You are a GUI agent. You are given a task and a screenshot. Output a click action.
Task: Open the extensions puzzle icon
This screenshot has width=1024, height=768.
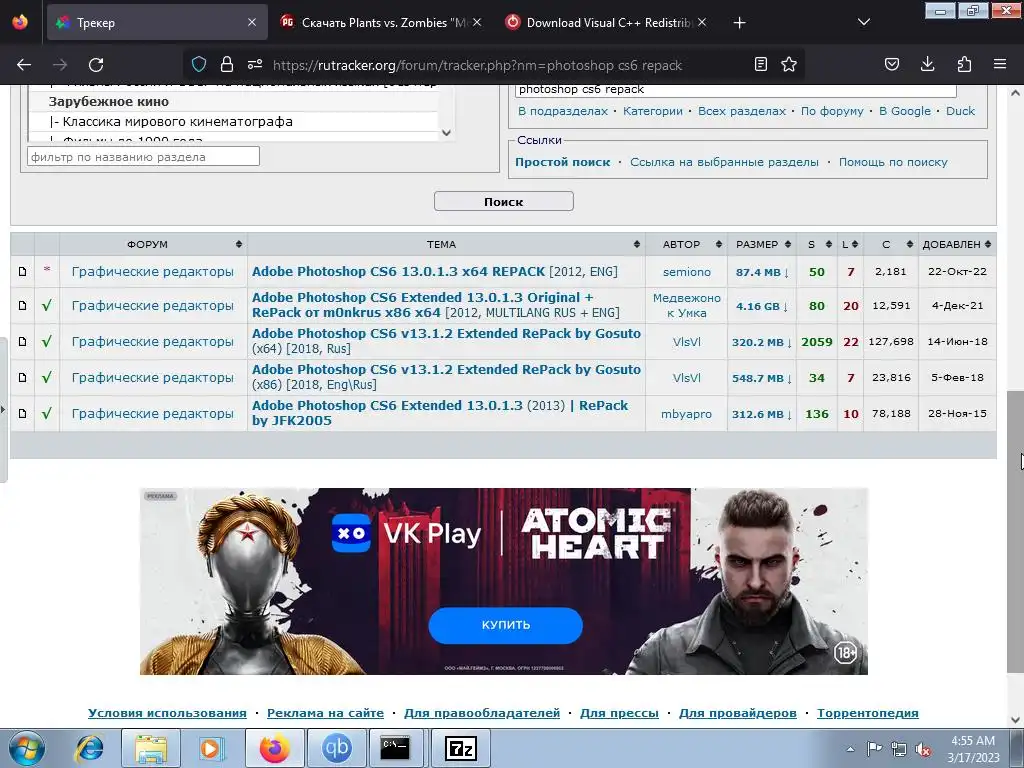coord(964,64)
